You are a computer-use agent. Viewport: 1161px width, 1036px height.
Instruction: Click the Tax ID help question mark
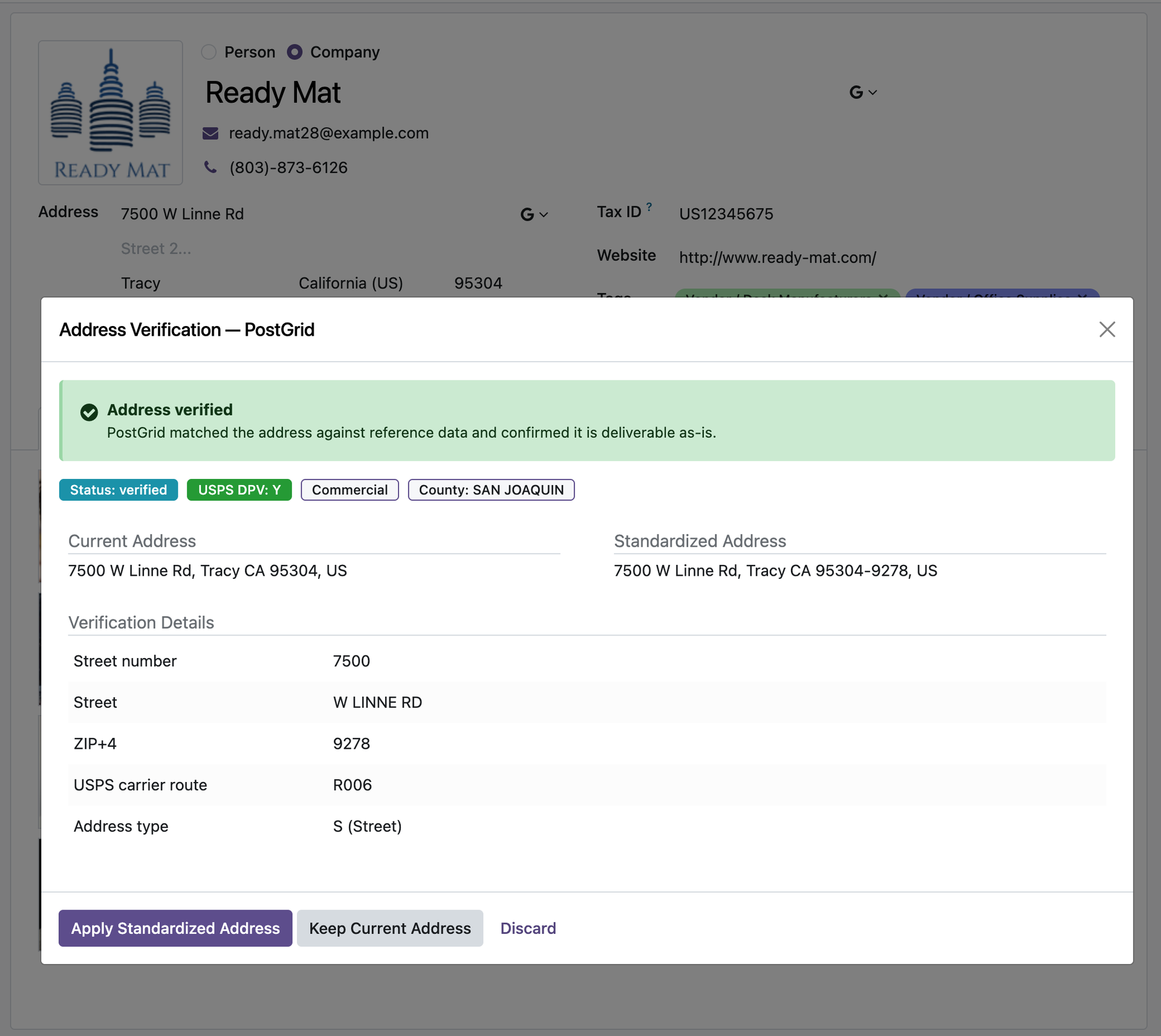(649, 206)
